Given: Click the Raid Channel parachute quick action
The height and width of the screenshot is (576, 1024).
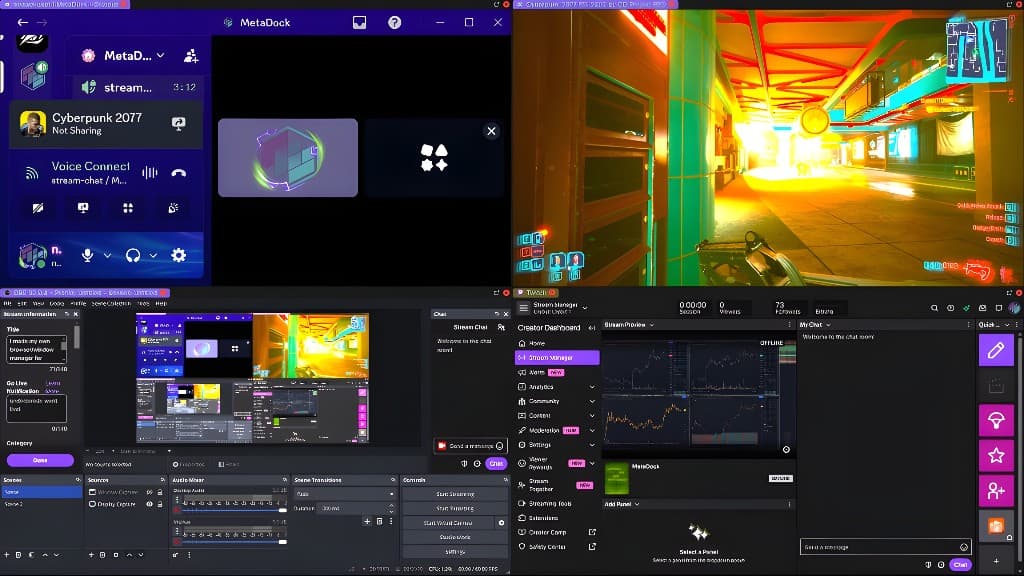Looking at the screenshot, I should pyautogui.click(x=995, y=421).
